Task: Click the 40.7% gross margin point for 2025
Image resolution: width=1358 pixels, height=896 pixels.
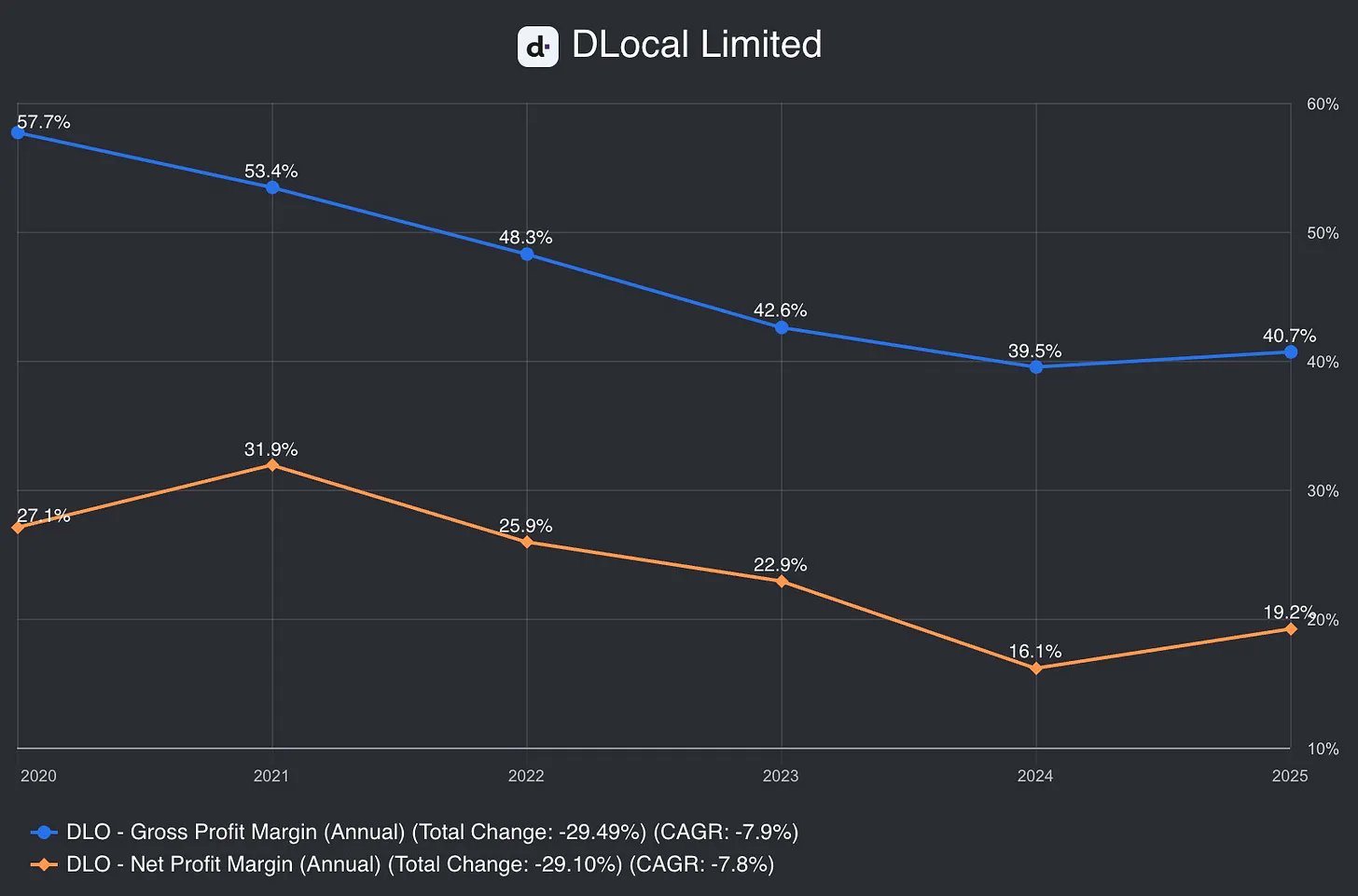Action: coord(1291,352)
